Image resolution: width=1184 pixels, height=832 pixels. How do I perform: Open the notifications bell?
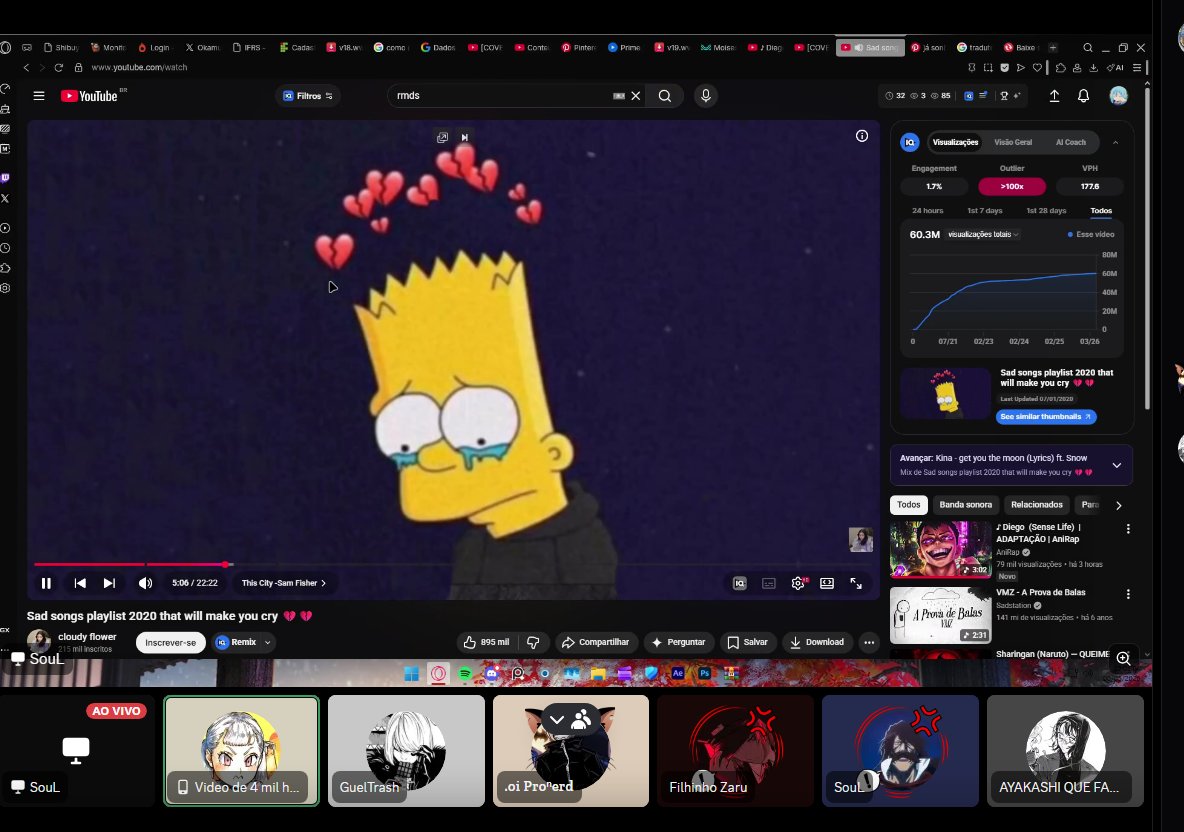tap(1083, 96)
